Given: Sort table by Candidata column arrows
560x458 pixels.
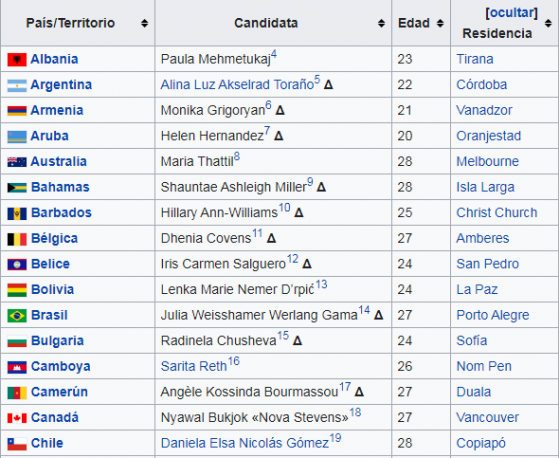Looking at the screenshot, I should click(x=381, y=24).
